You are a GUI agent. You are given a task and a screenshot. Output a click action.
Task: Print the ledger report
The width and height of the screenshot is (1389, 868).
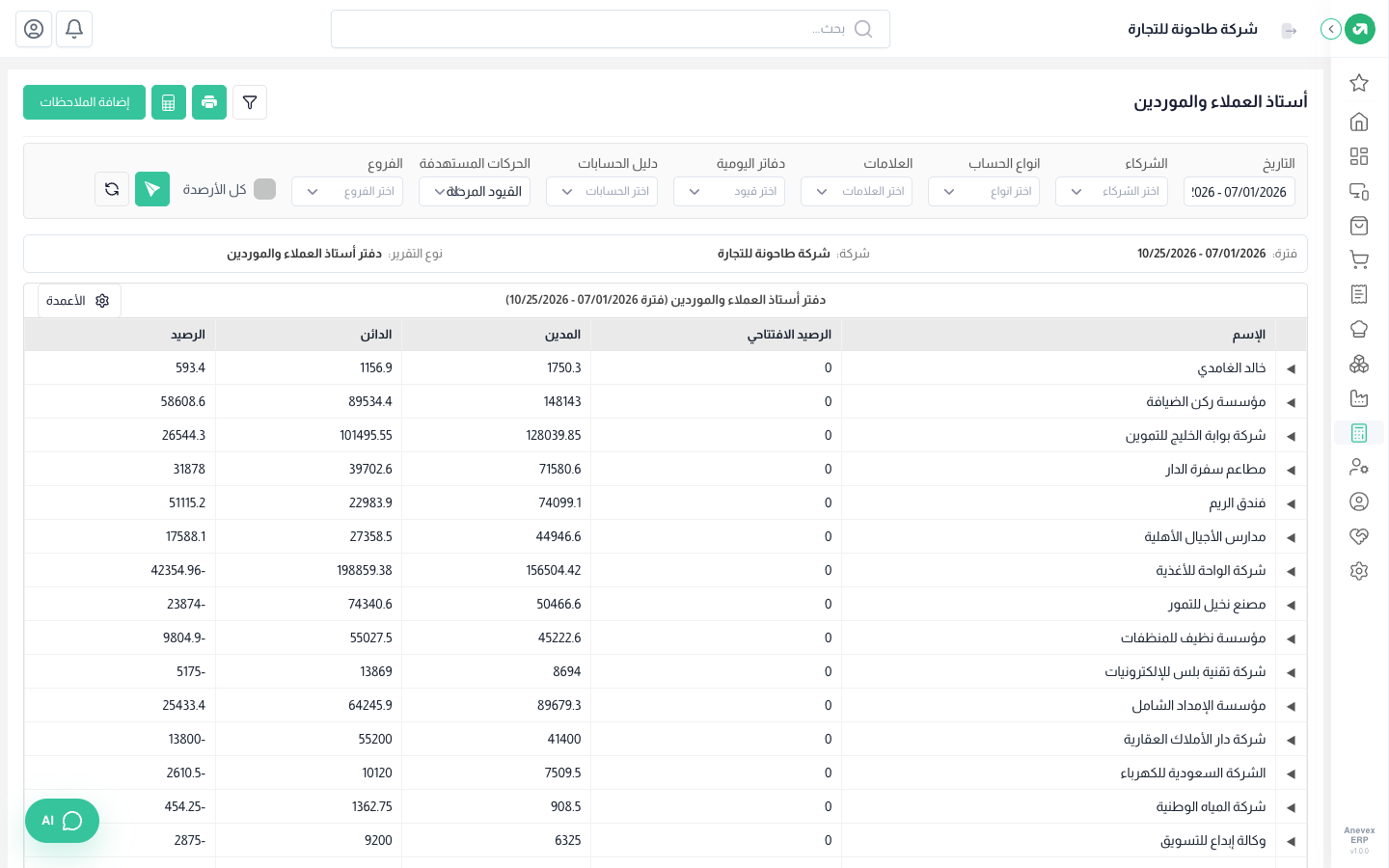[x=209, y=102]
